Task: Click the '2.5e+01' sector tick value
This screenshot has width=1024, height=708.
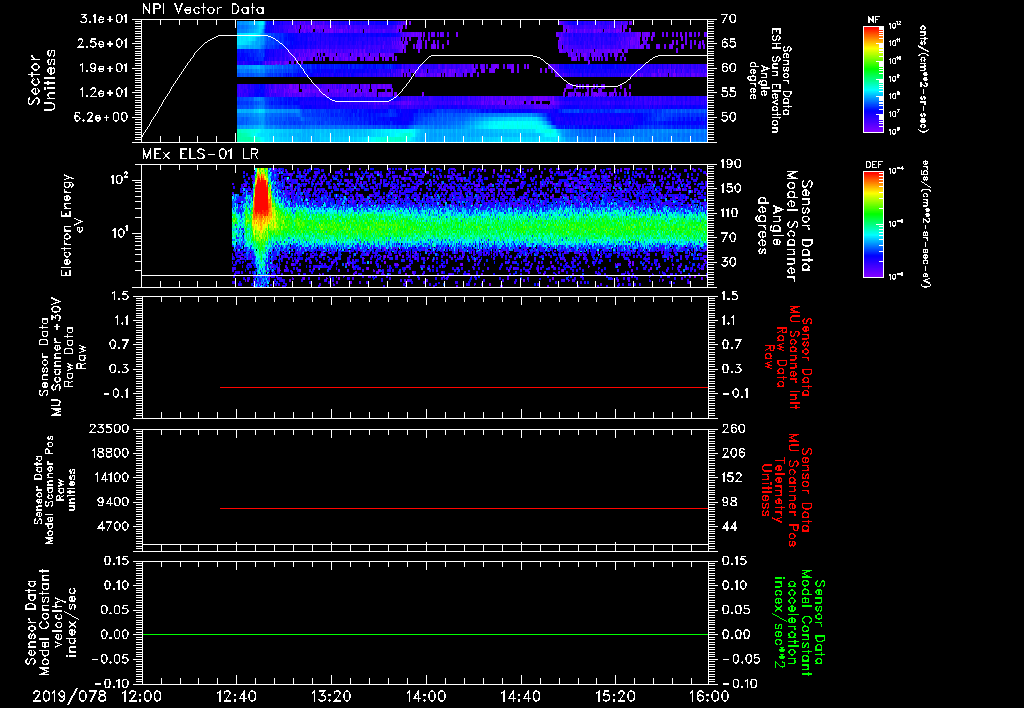Action: click(x=104, y=43)
